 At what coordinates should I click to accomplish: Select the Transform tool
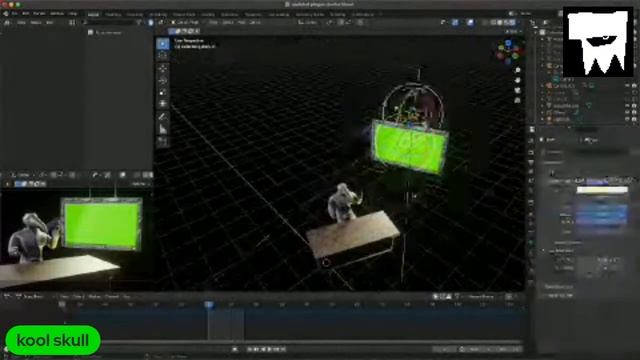(x=162, y=103)
